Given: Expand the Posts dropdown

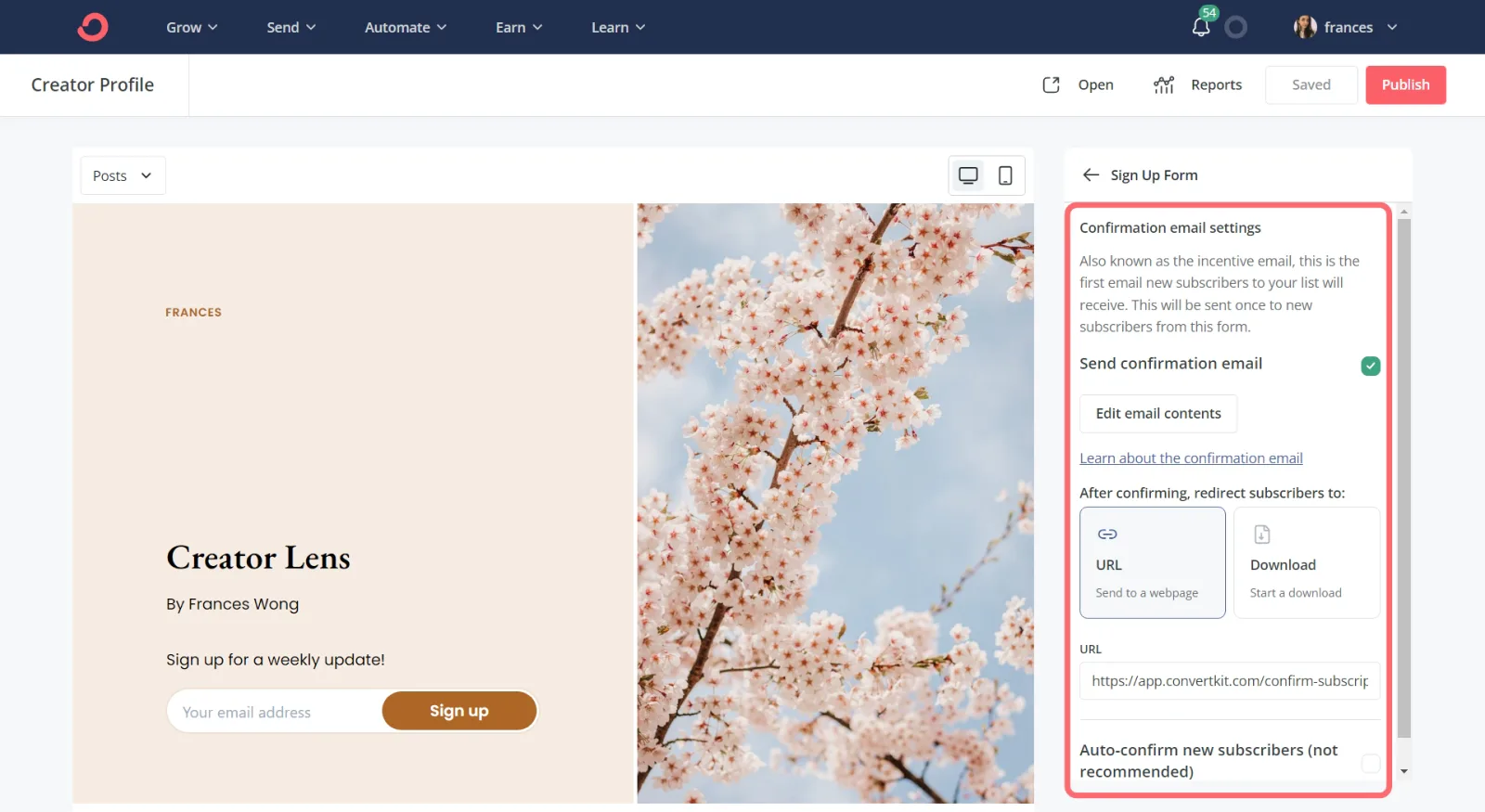Looking at the screenshot, I should coord(123,175).
